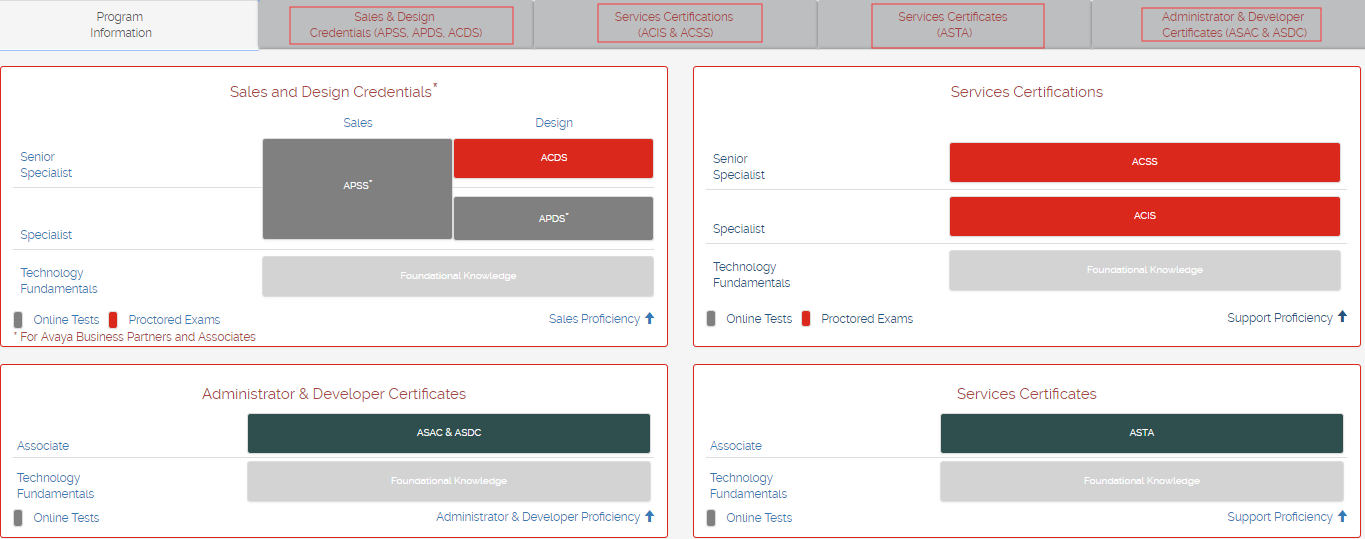Click up arrow beside Support Proficiency in Services Certificates
This screenshot has width=1365, height=539.
pyautogui.click(x=1342, y=517)
